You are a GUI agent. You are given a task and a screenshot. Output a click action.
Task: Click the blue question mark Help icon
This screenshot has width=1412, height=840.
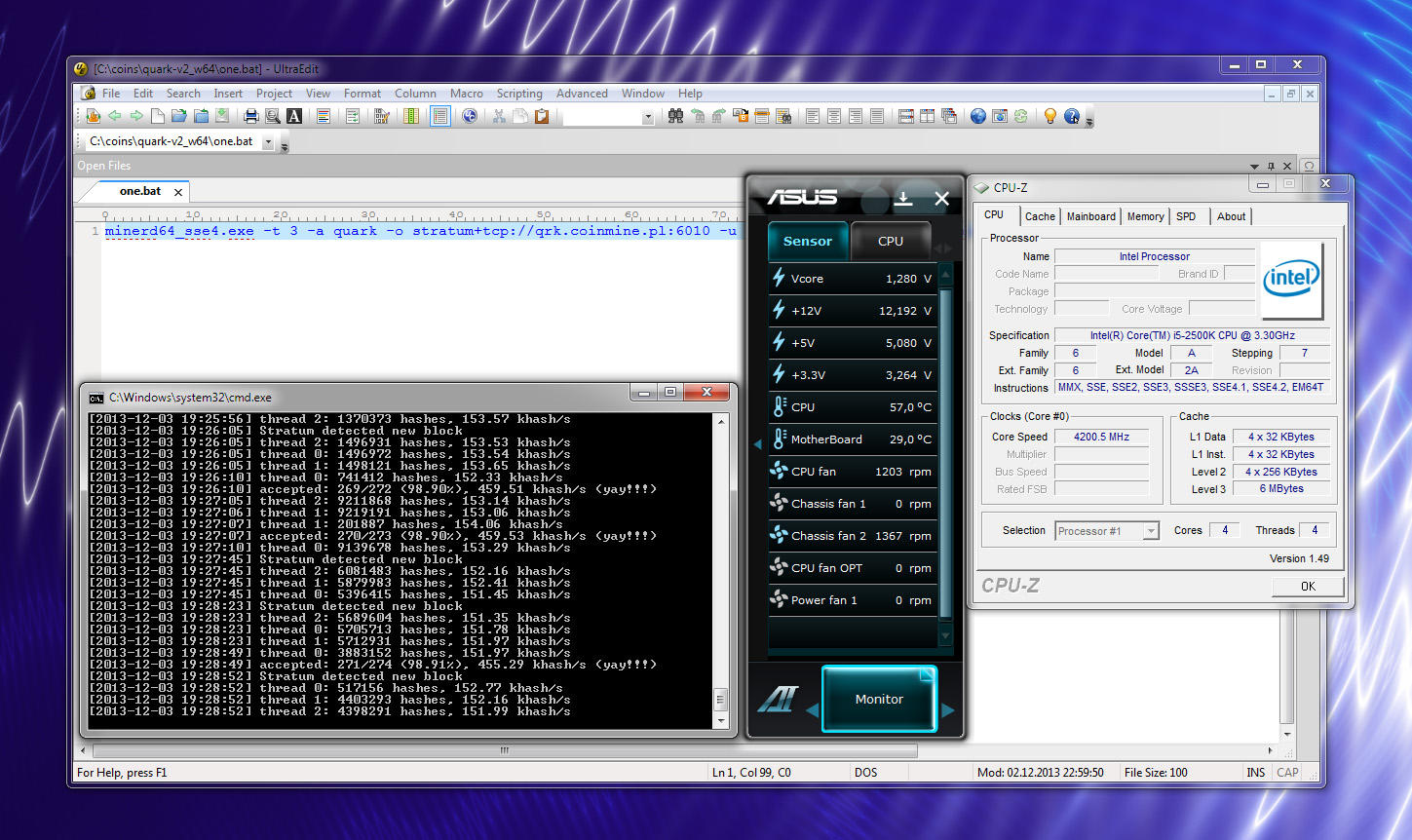tap(1072, 116)
